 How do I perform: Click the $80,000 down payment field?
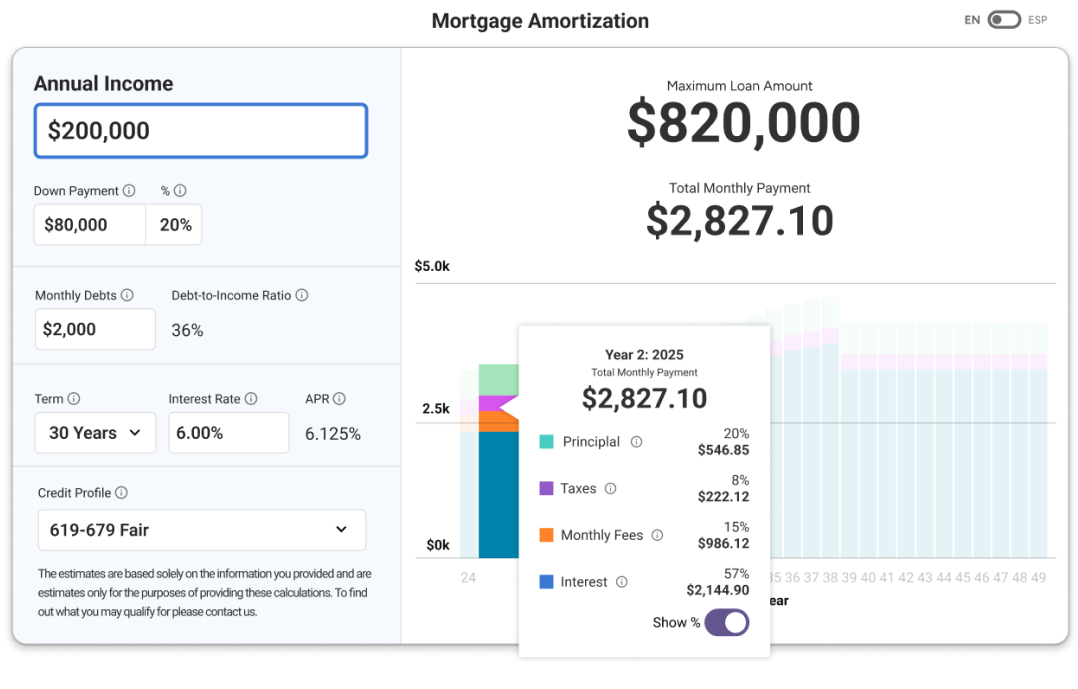coord(89,225)
